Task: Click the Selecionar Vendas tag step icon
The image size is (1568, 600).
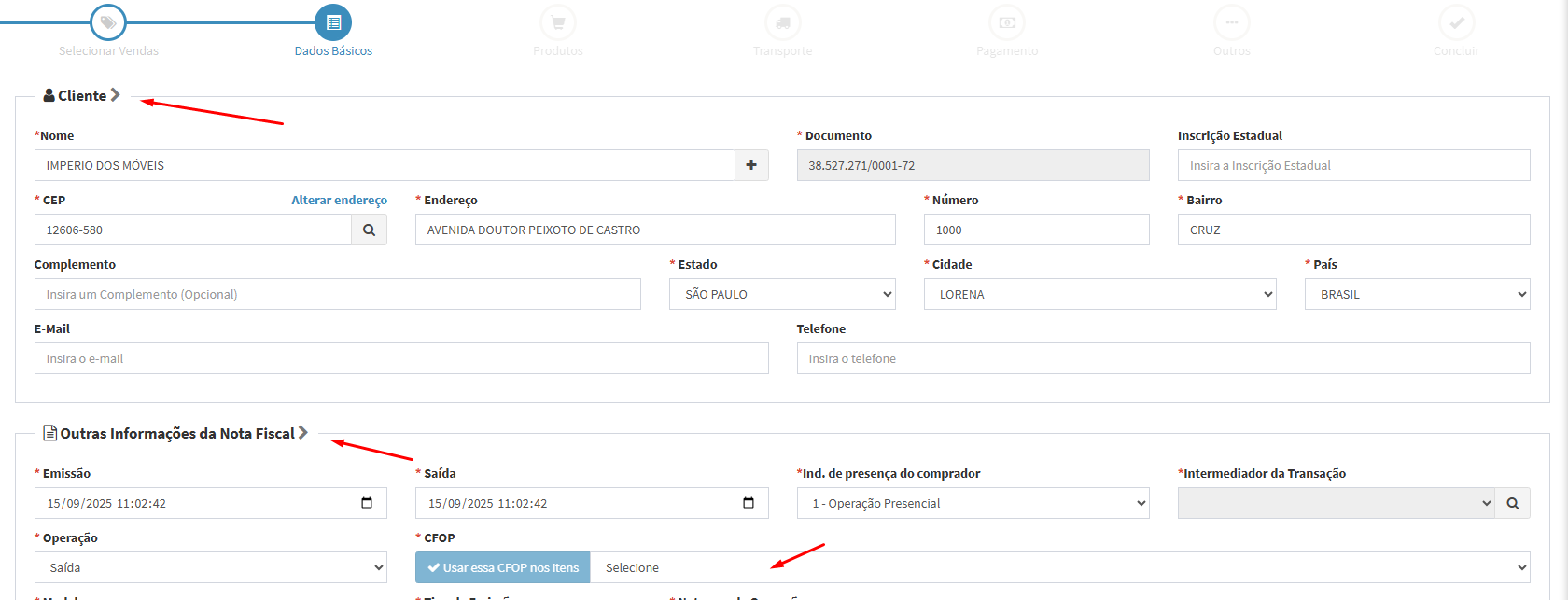Action: 108,22
